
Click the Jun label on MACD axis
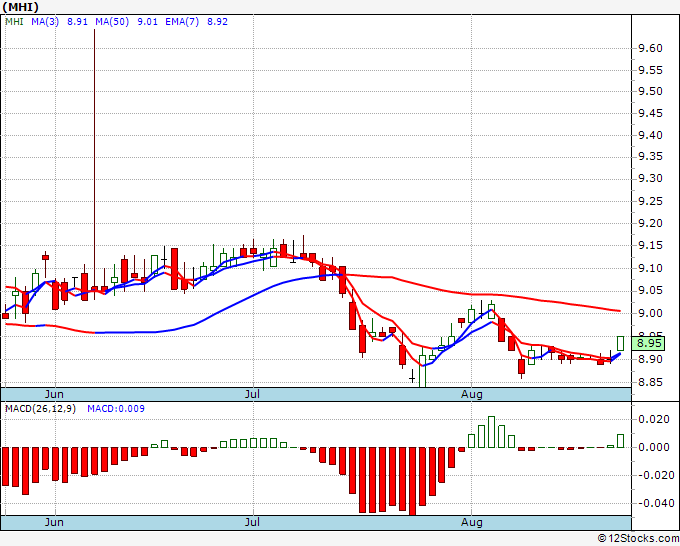(54, 522)
